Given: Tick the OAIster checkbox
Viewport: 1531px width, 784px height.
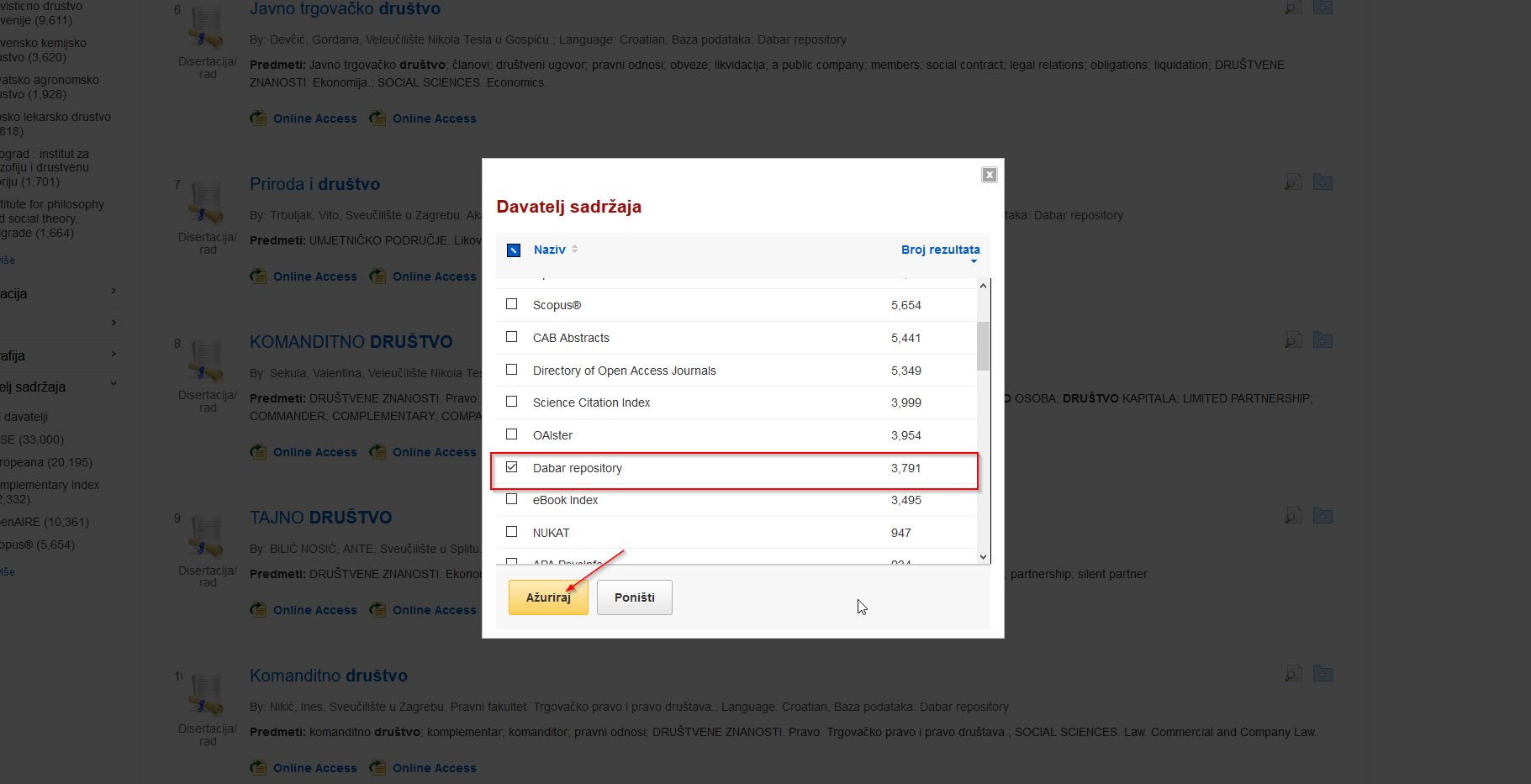Looking at the screenshot, I should (511, 434).
